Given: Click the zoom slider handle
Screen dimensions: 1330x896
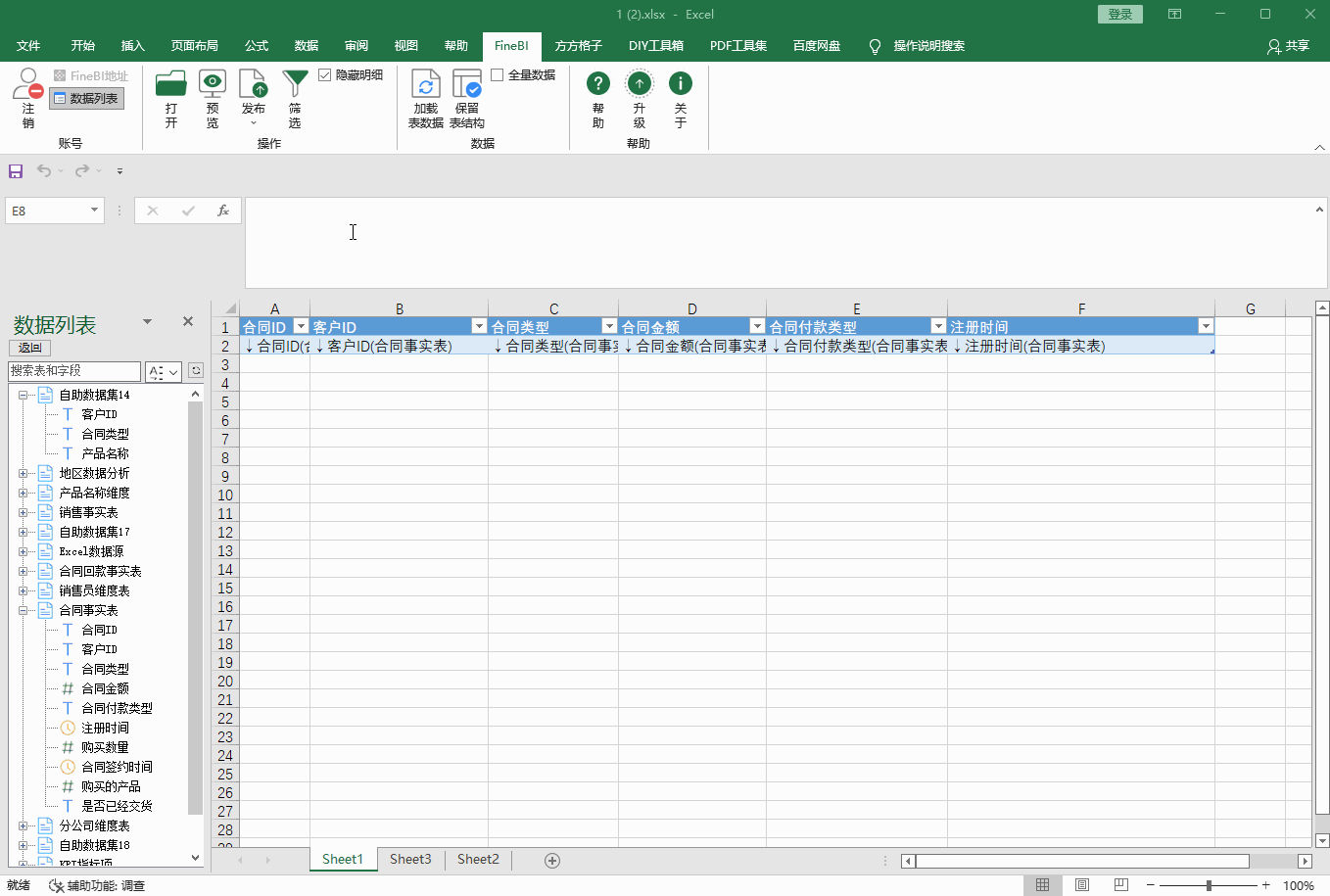Looking at the screenshot, I should (1210, 885).
